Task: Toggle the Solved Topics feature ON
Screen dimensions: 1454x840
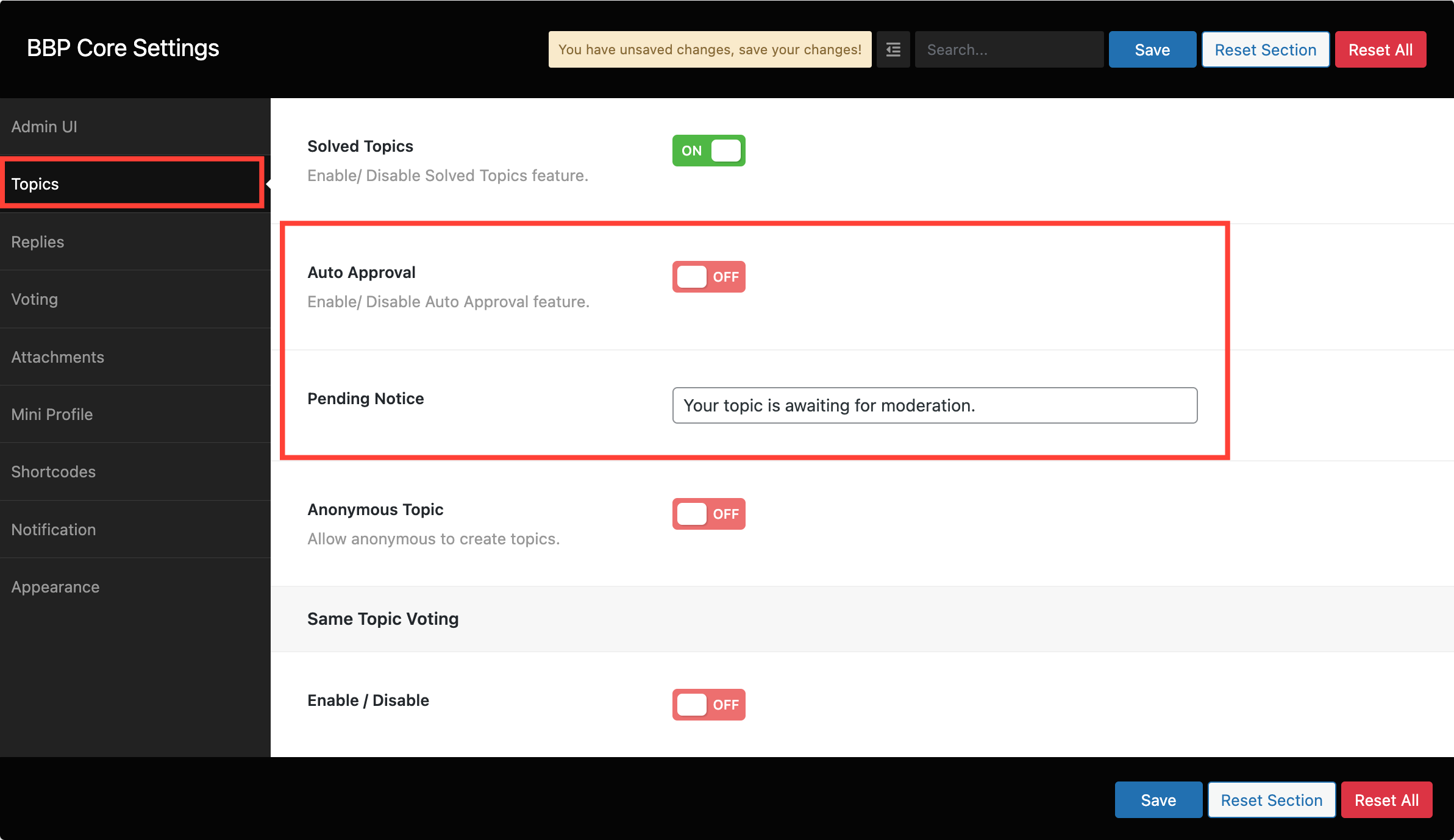Action: [x=708, y=150]
